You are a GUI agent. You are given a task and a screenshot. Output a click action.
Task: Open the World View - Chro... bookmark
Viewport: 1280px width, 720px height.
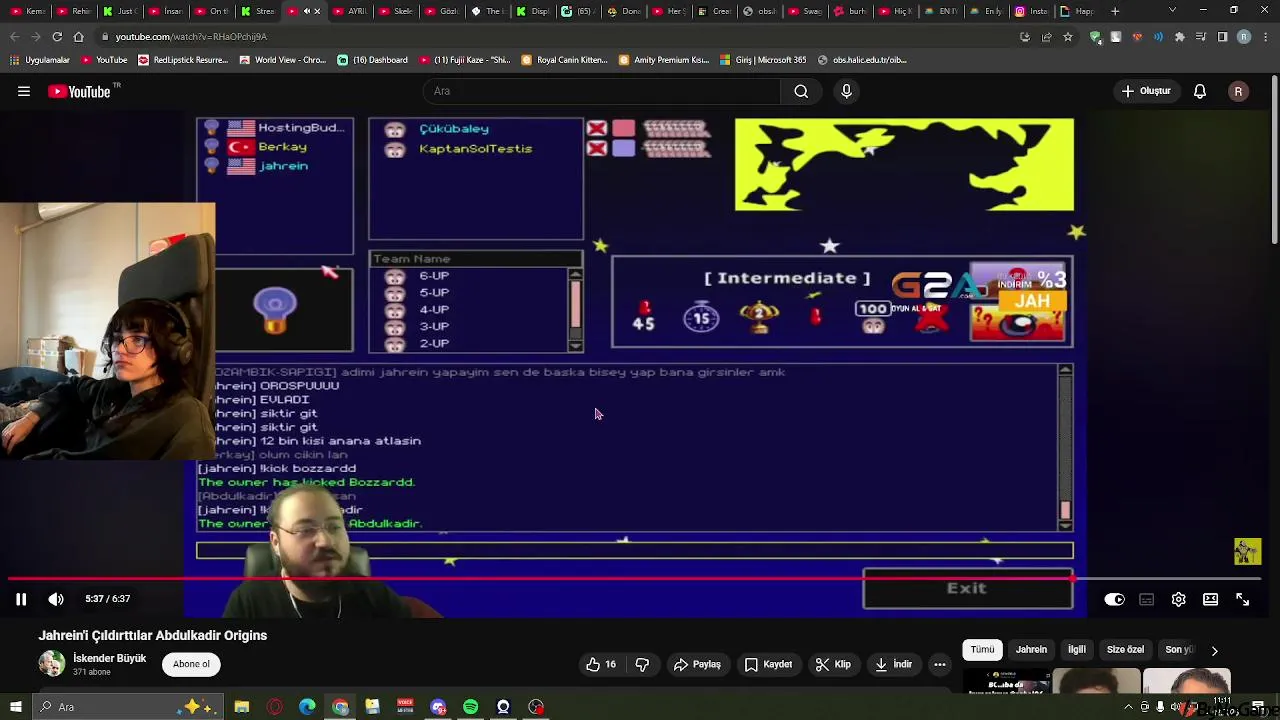(x=282, y=60)
